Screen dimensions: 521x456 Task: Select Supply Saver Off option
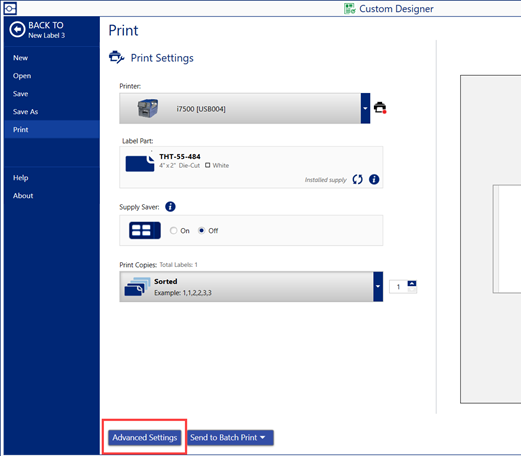click(x=201, y=230)
